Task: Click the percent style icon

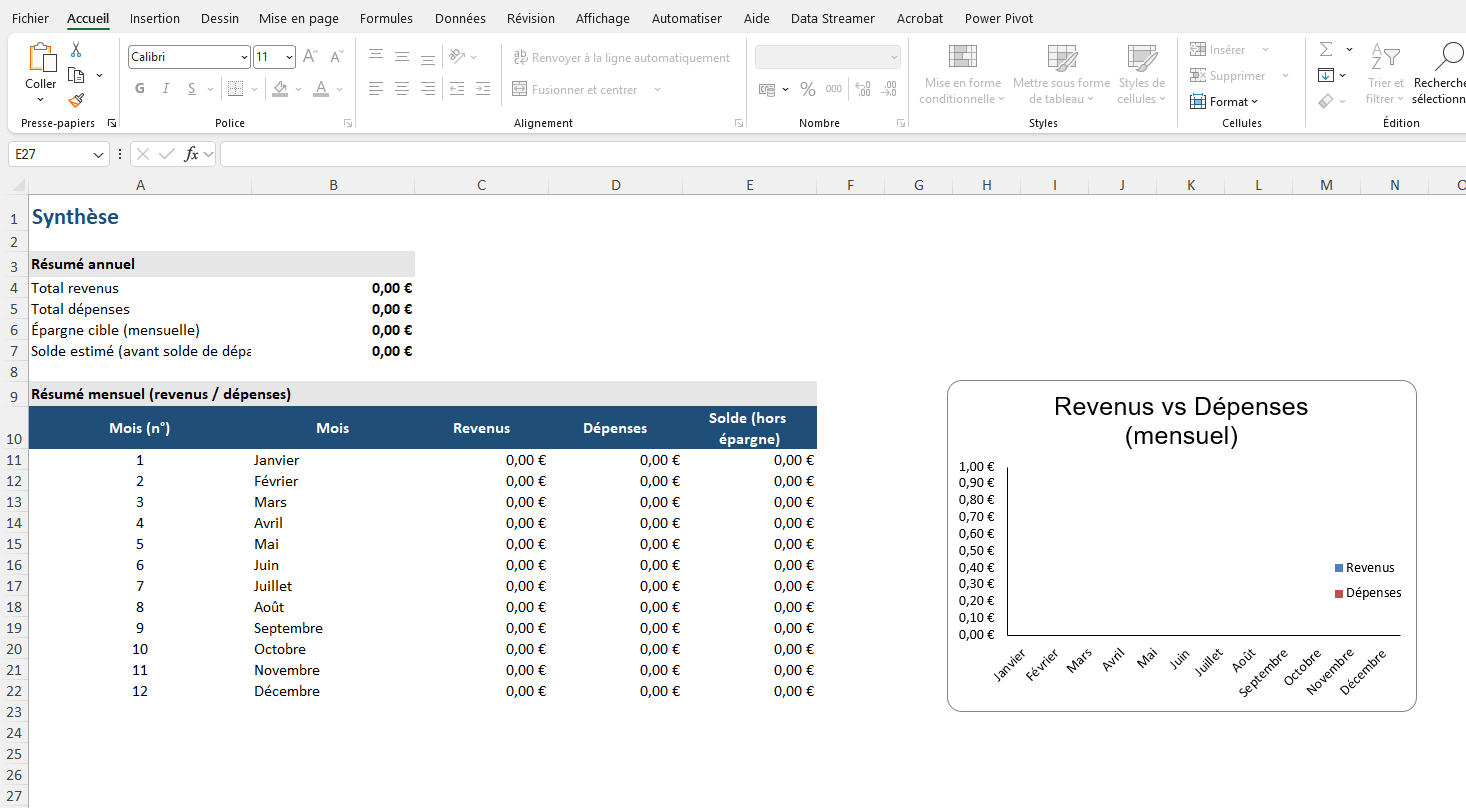Action: click(x=807, y=89)
